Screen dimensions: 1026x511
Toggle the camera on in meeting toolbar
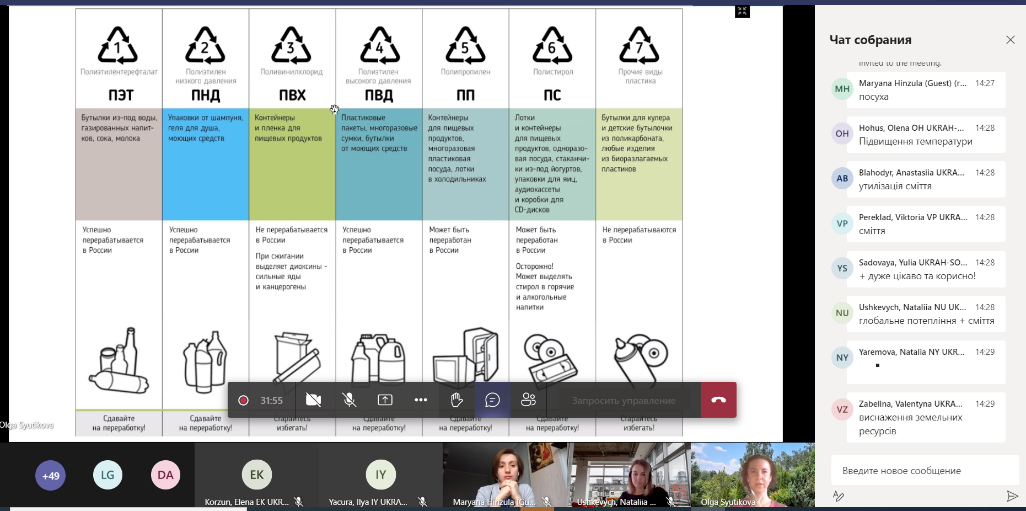click(x=313, y=400)
